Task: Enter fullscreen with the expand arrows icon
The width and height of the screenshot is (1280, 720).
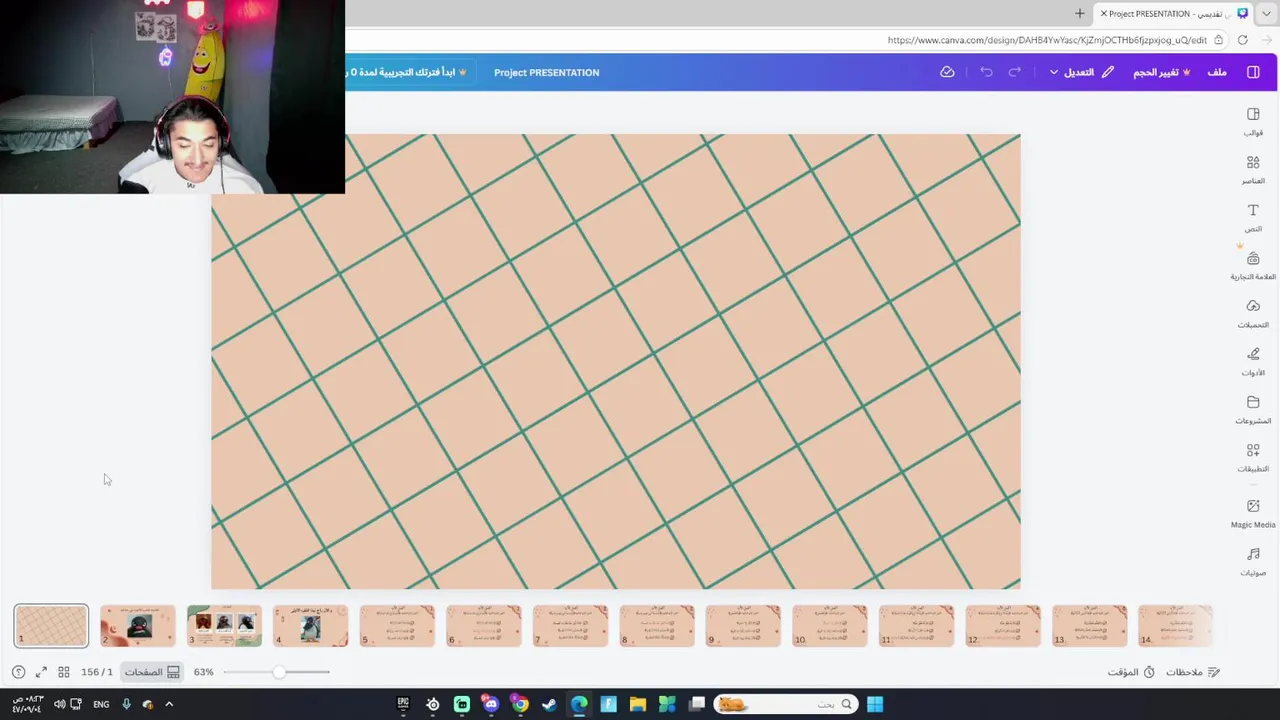Action: [41, 672]
